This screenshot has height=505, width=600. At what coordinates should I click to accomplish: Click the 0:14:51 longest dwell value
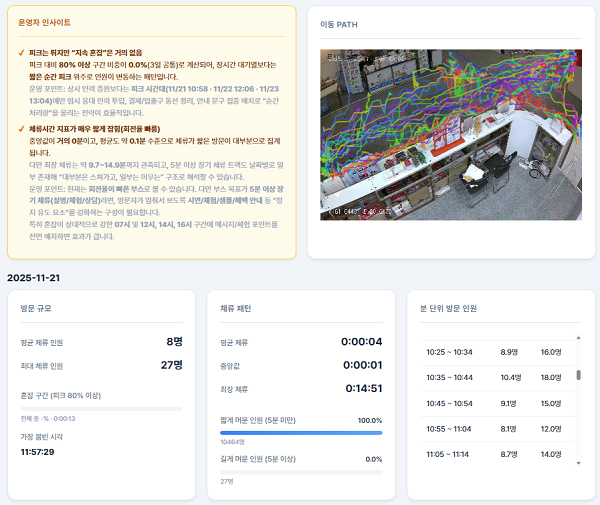coord(364,388)
